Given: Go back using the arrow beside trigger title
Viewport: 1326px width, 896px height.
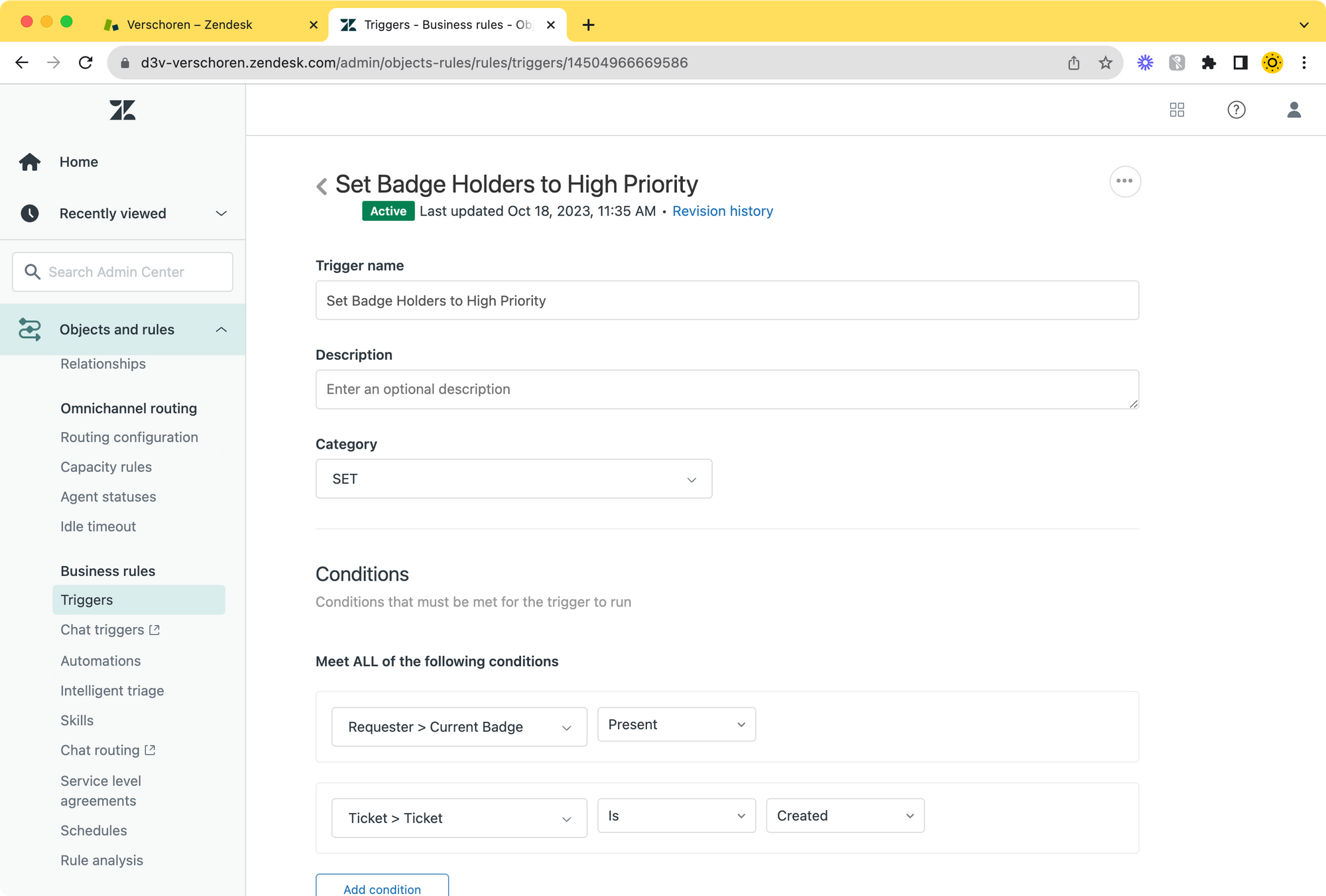Looking at the screenshot, I should tap(322, 186).
